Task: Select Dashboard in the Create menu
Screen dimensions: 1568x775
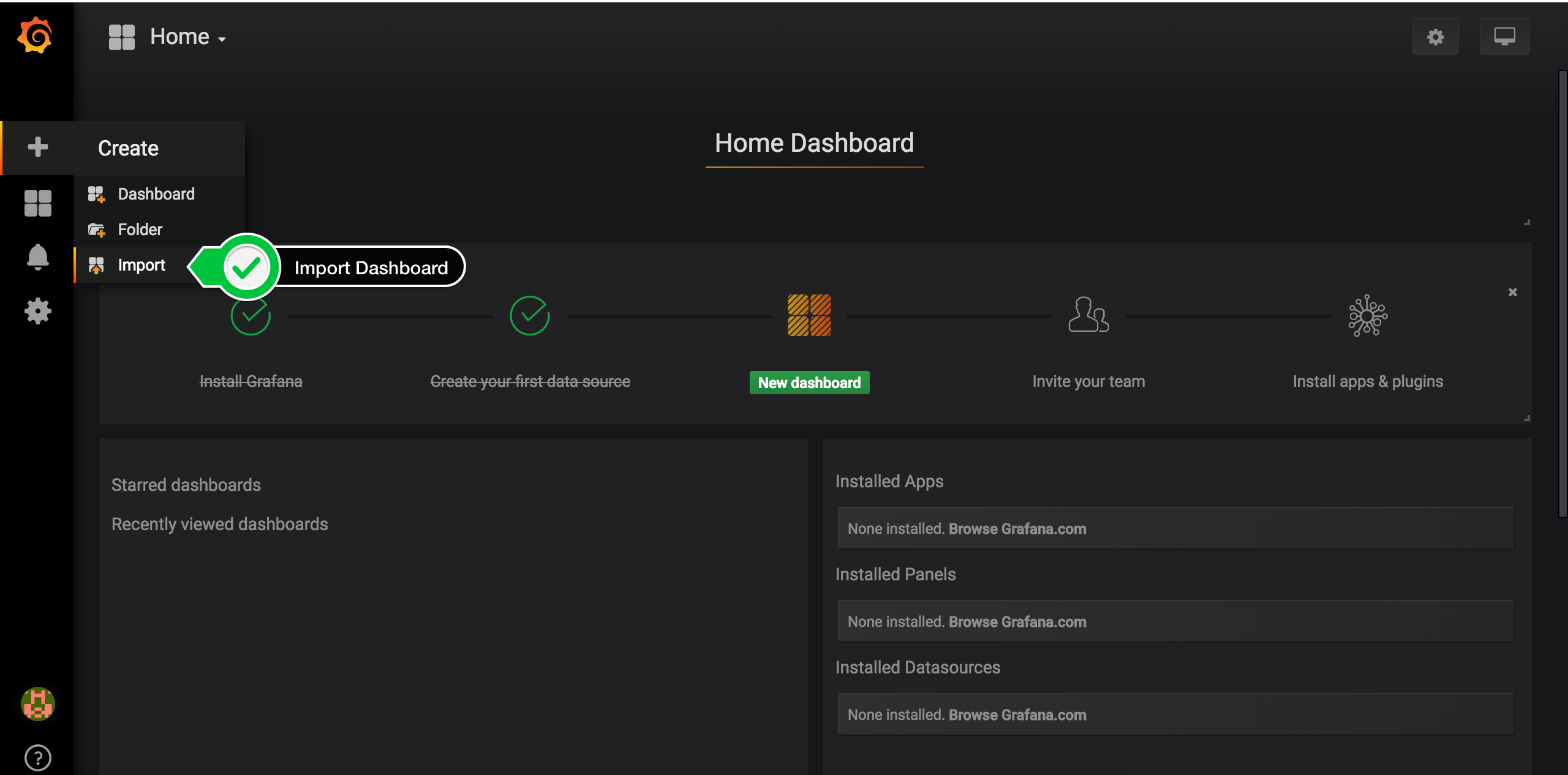Action: pos(159,194)
